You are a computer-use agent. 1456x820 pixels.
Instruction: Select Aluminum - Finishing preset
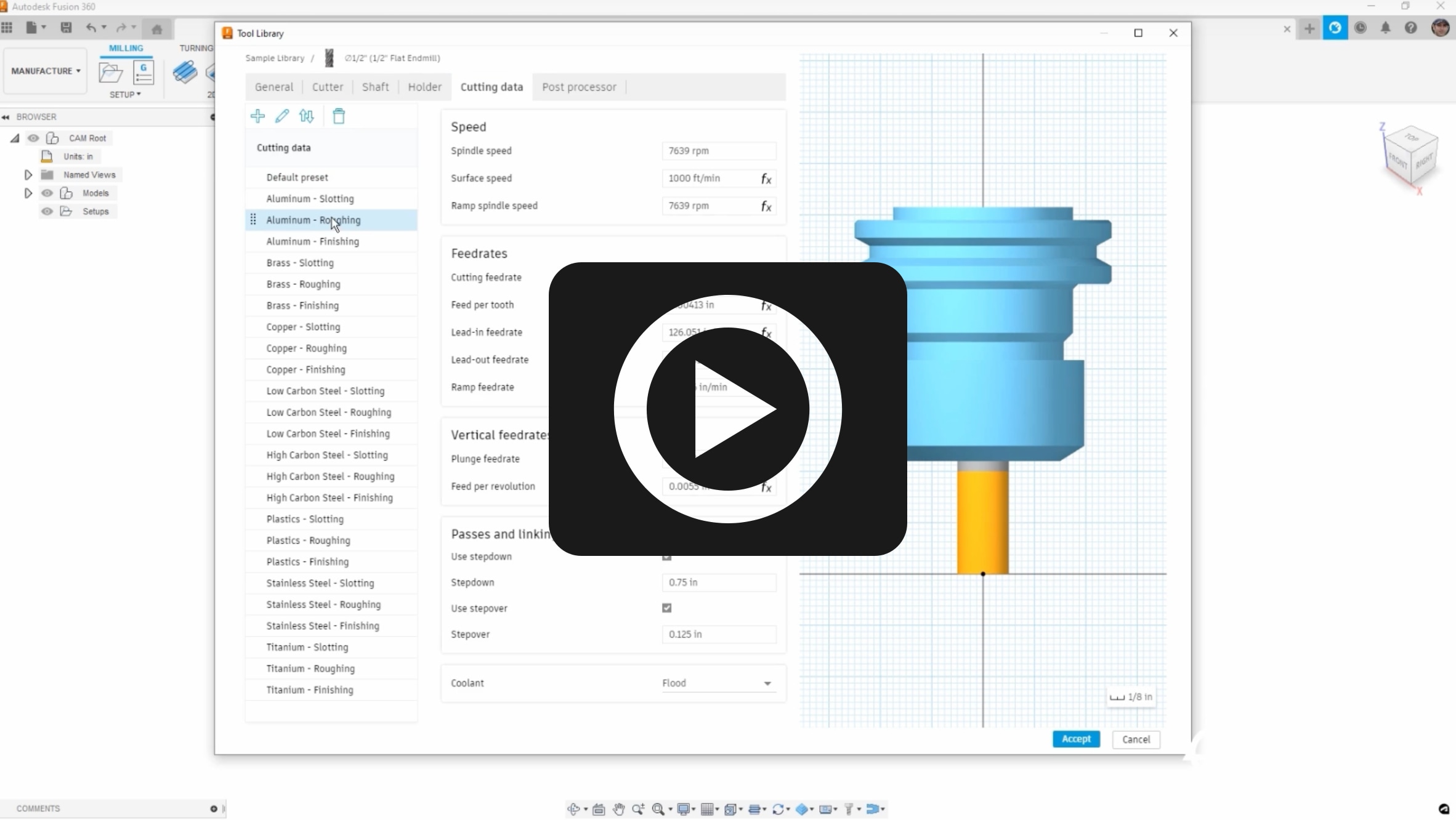331,241
